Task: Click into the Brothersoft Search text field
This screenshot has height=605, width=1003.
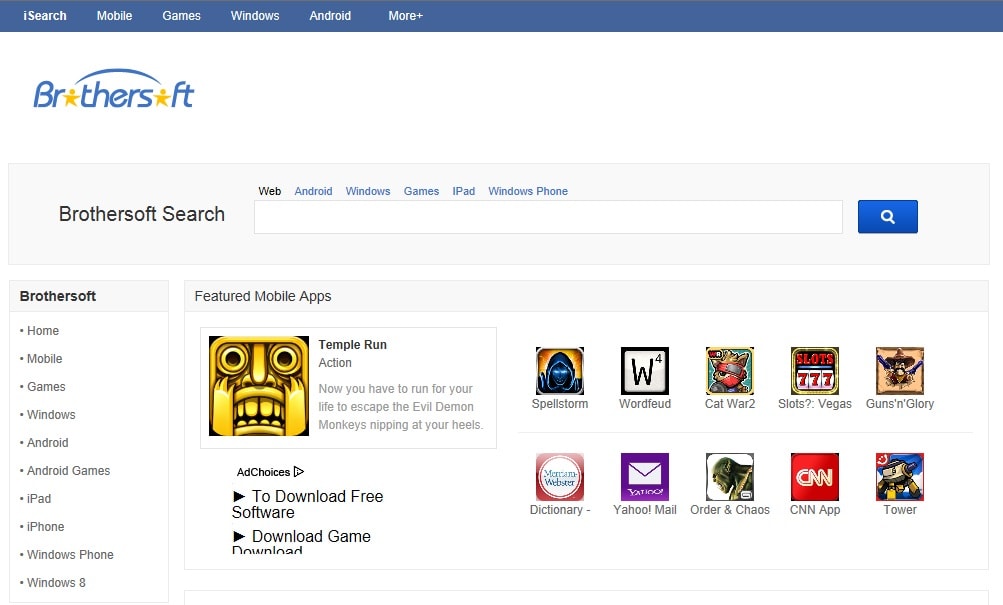Action: click(548, 217)
